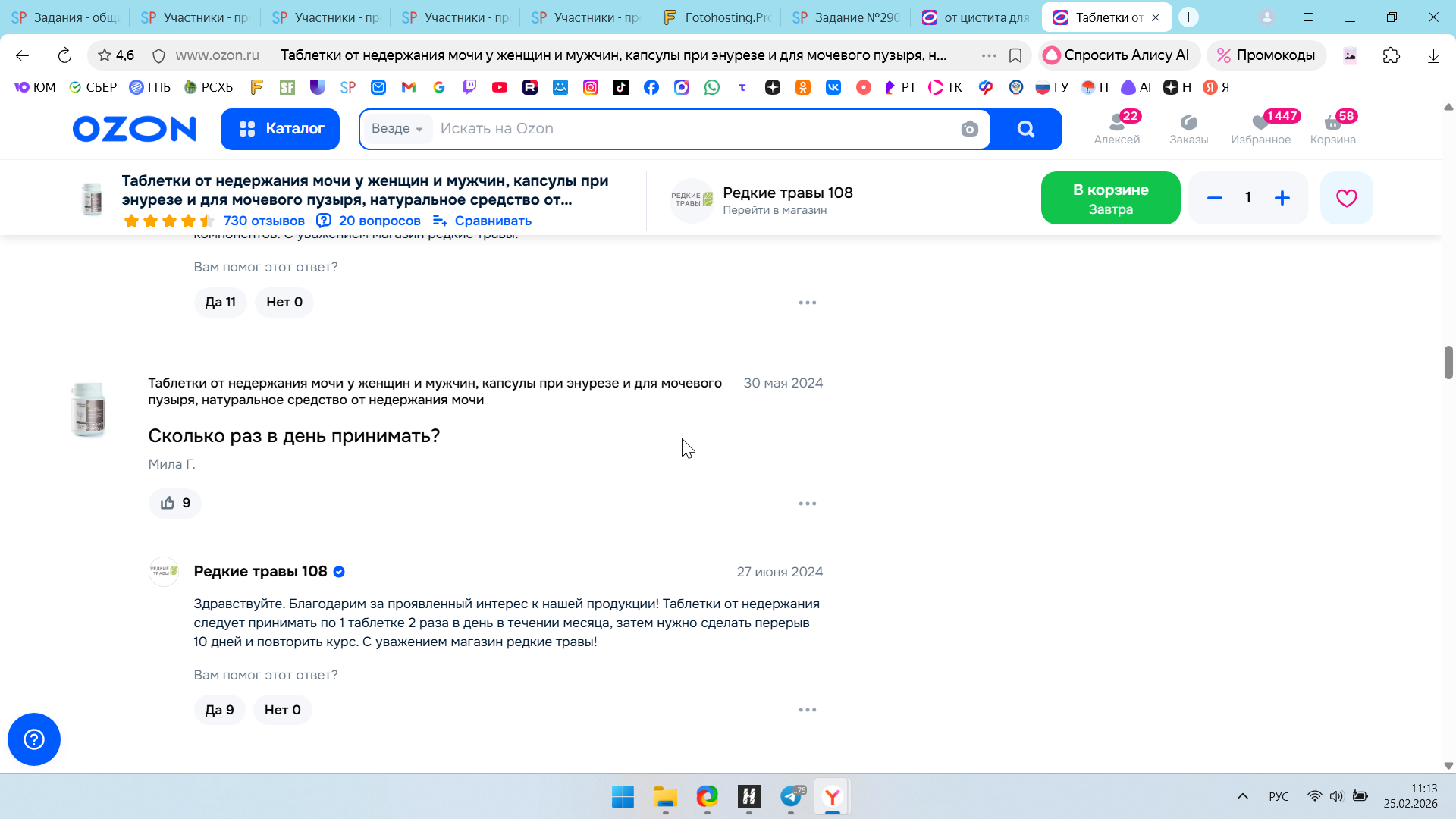Click the page vertical scrollbar thumb
This screenshot has height=819, width=1456.
pos(1448,362)
